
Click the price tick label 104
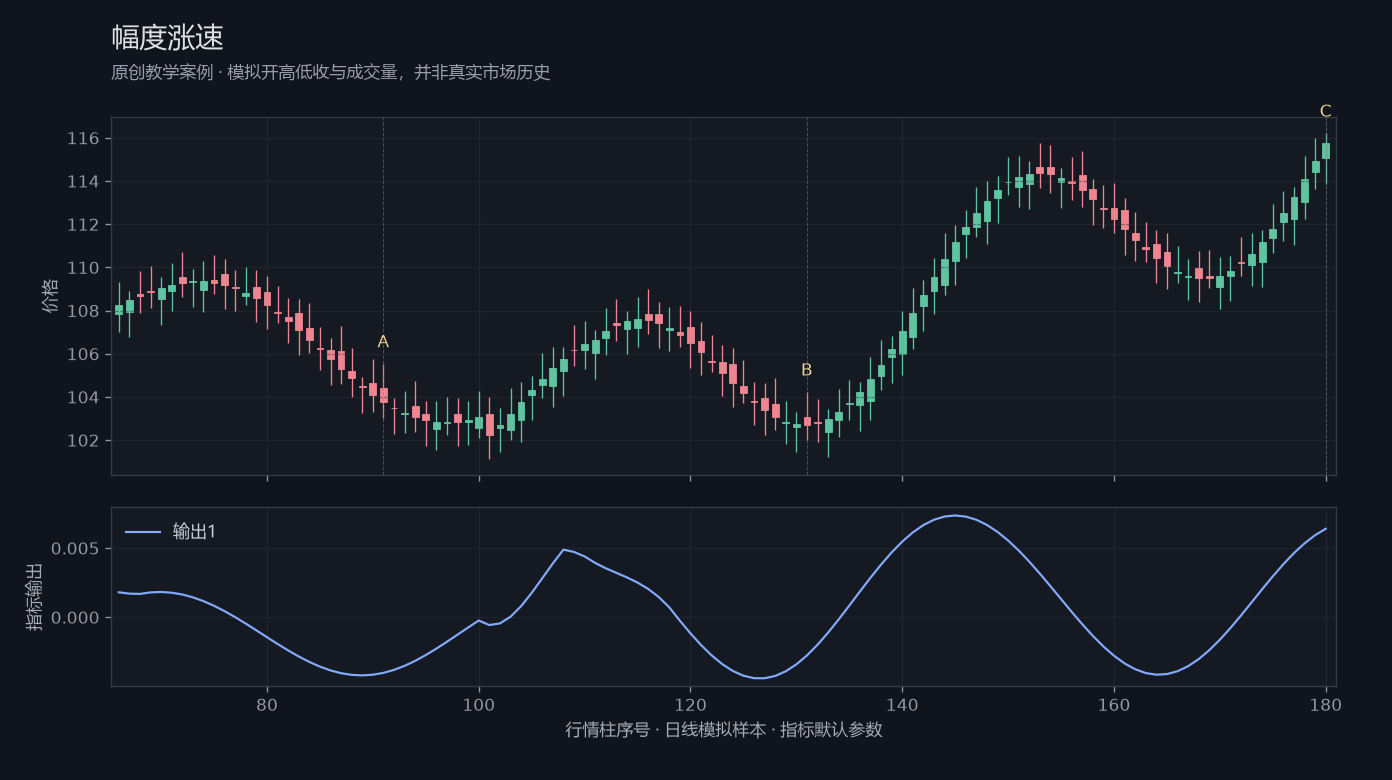(84, 398)
